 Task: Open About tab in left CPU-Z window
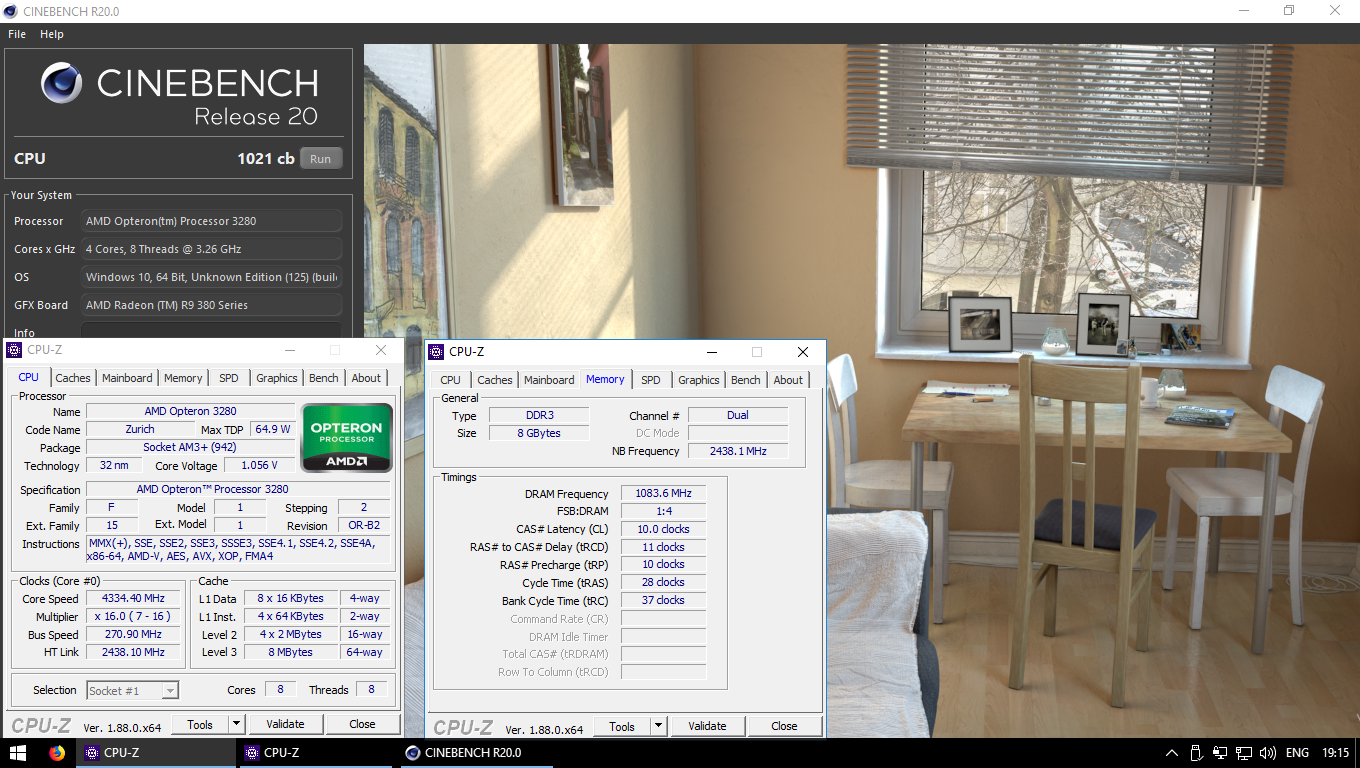tap(366, 378)
